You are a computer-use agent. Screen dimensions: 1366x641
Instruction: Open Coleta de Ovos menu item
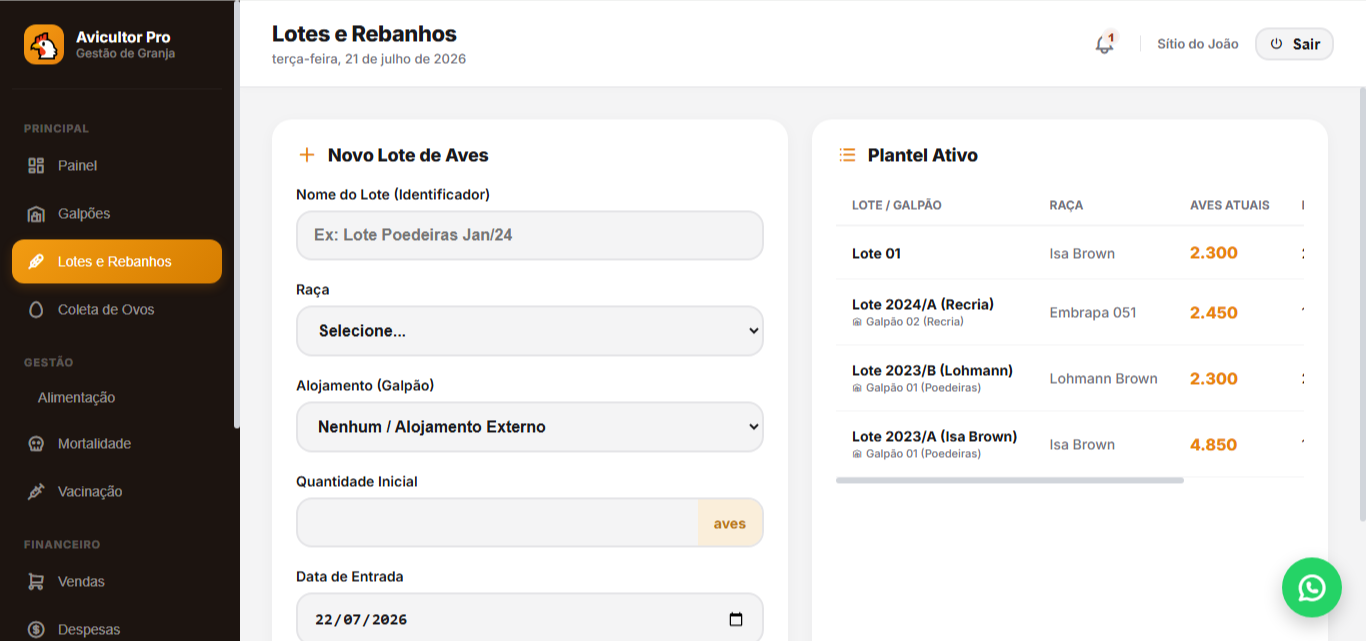pyautogui.click(x=117, y=310)
